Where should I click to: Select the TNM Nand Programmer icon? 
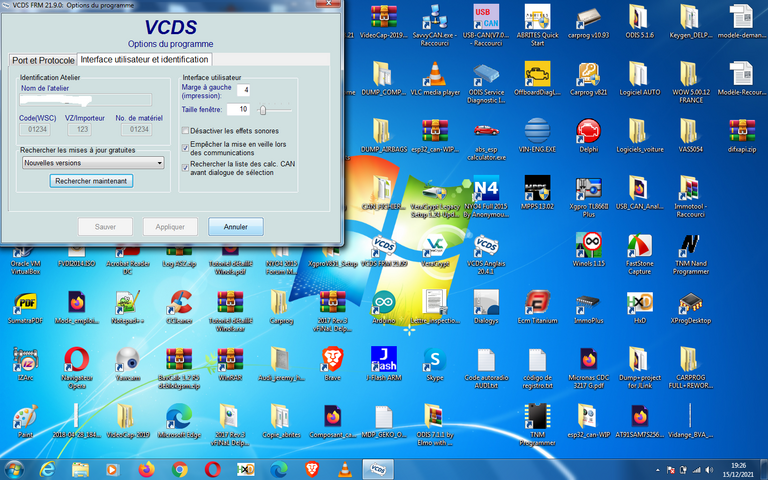click(691, 255)
